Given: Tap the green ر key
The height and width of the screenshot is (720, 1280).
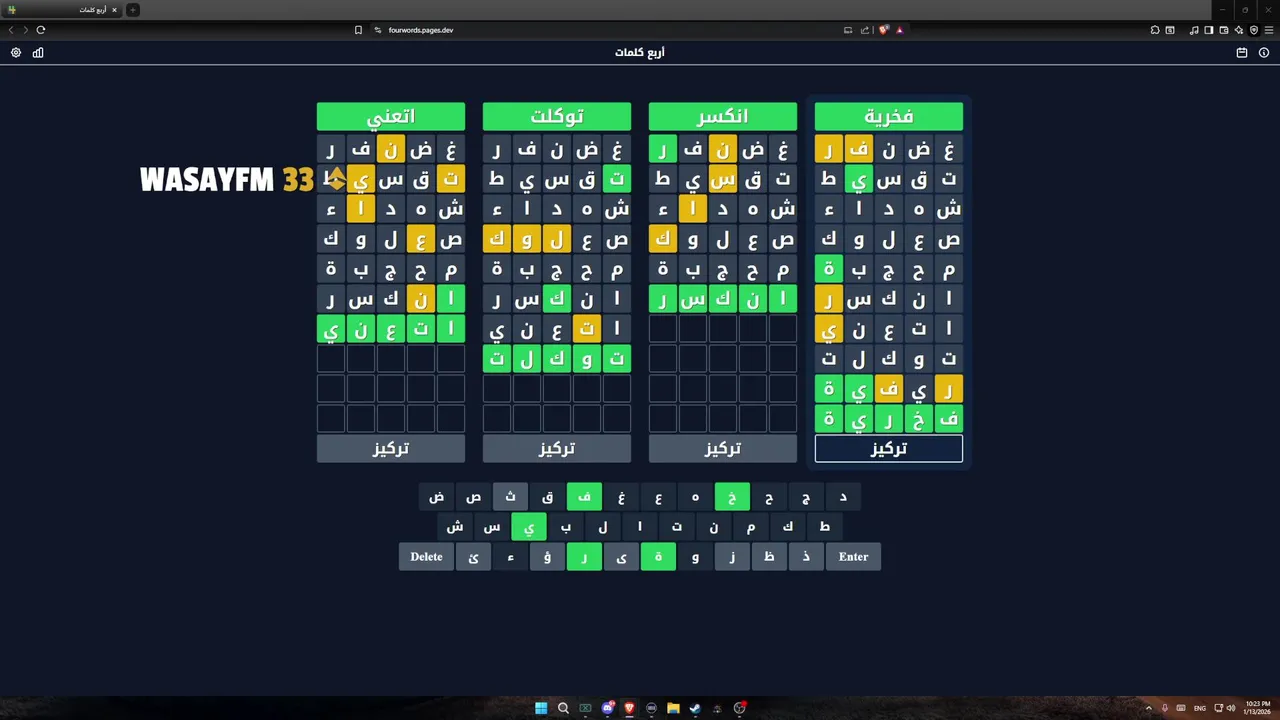Looking at the screenshot, I should tap(584, 557).
